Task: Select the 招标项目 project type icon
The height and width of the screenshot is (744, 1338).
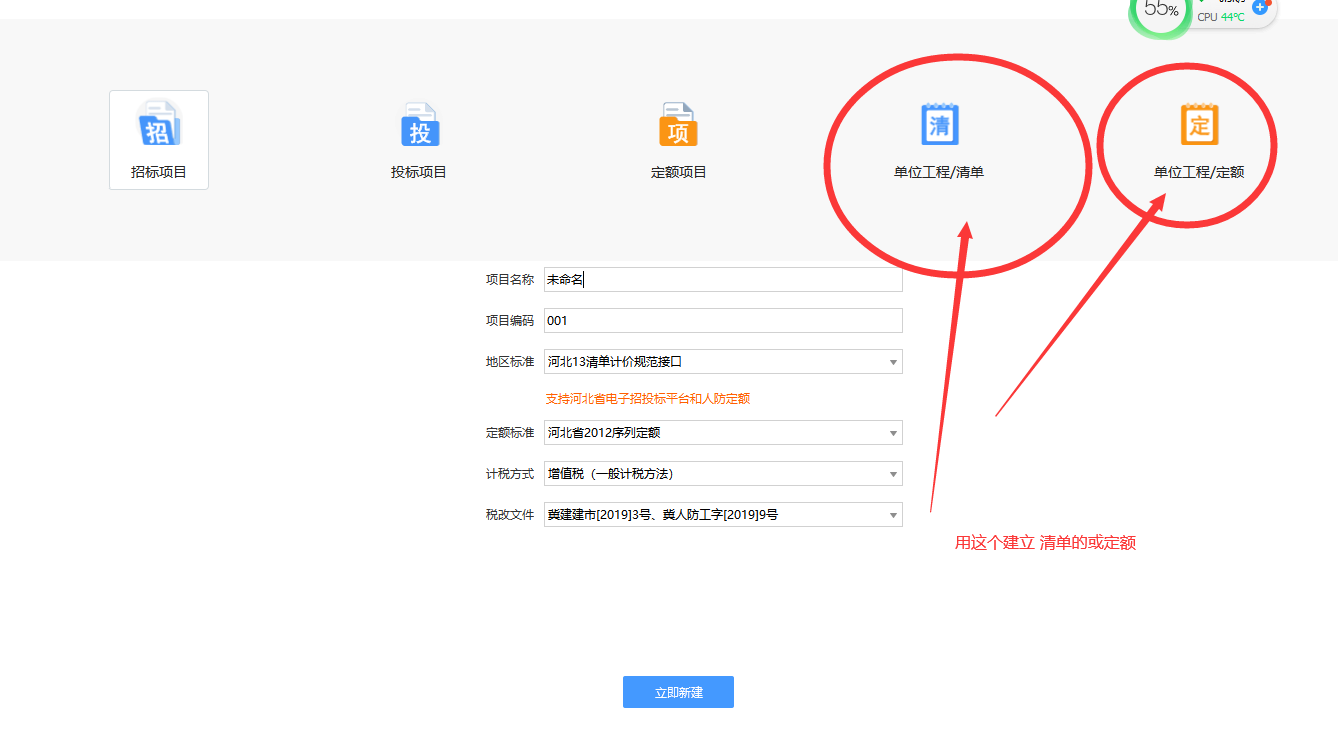Action: (x=159, y=124)
